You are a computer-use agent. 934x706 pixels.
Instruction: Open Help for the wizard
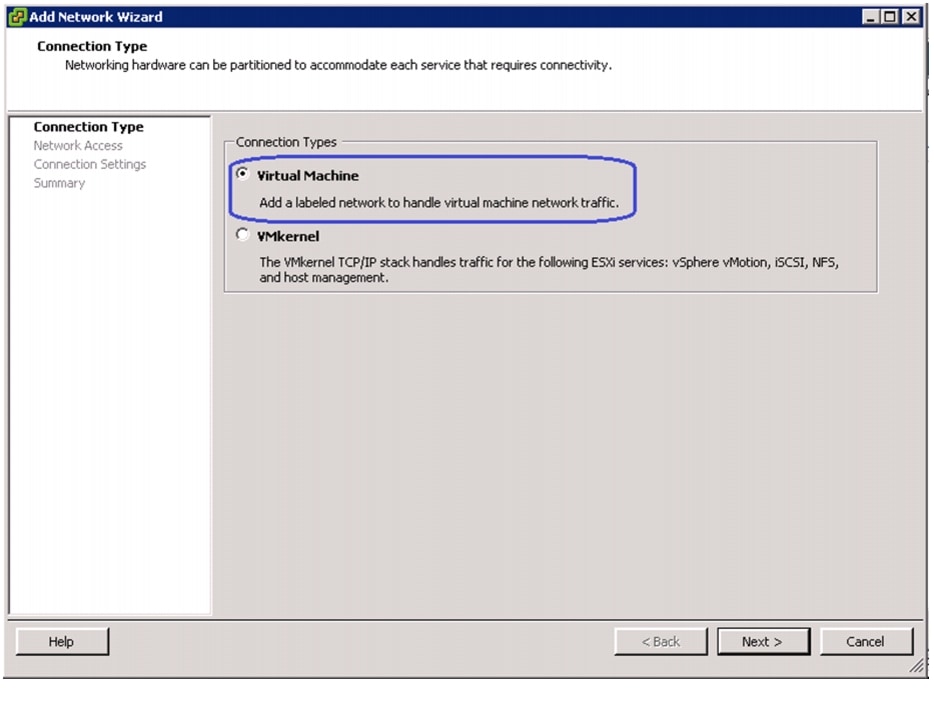coord(62,641)
